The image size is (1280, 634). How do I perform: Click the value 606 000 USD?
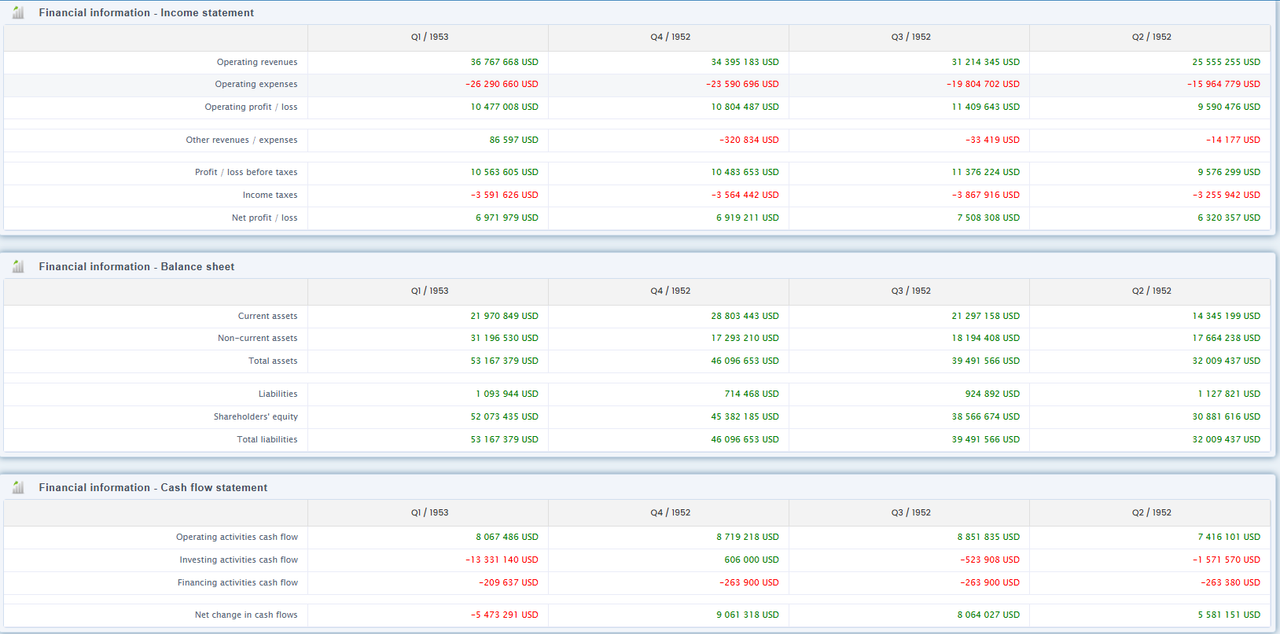click(x=752, y=560)
